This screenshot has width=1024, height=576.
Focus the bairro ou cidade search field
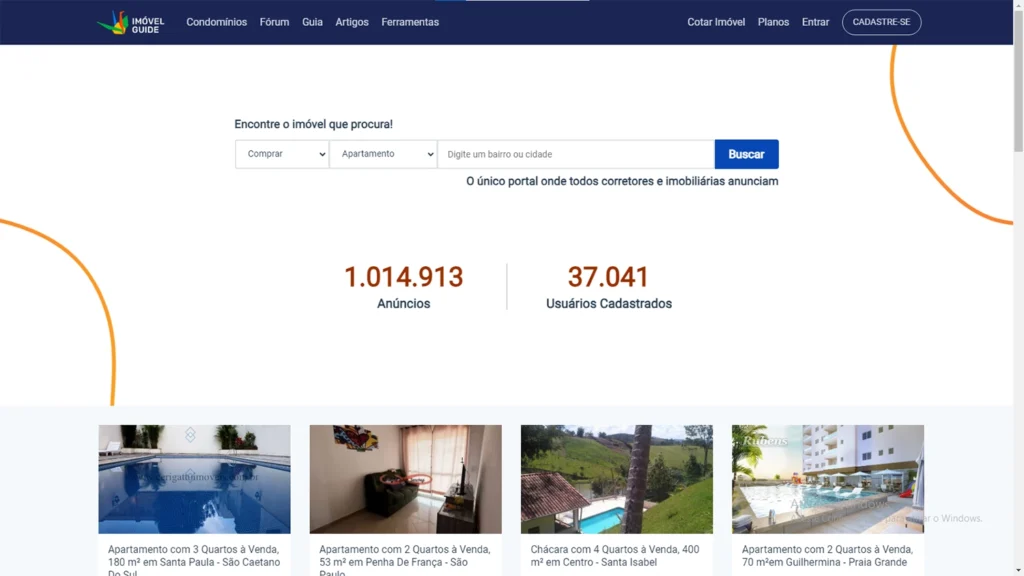click(x=576, y=154)
